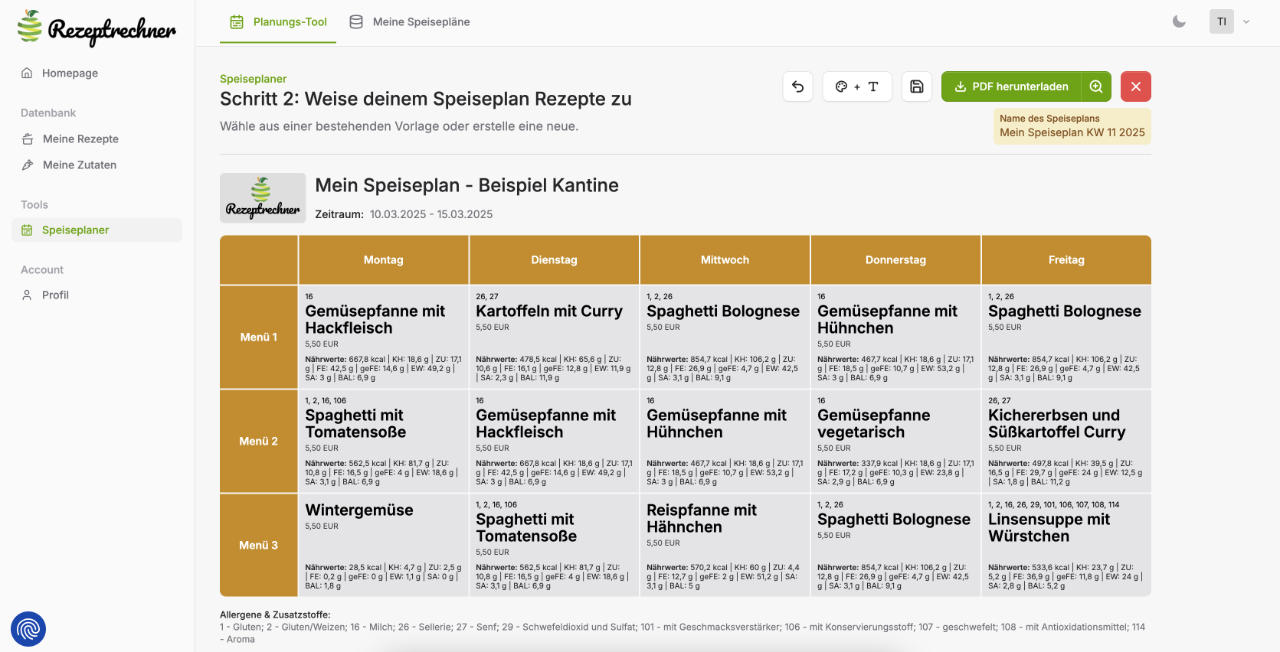Click the TI account avatar
Viewport: 1280px width, 652px height.
coord(1221,21)
